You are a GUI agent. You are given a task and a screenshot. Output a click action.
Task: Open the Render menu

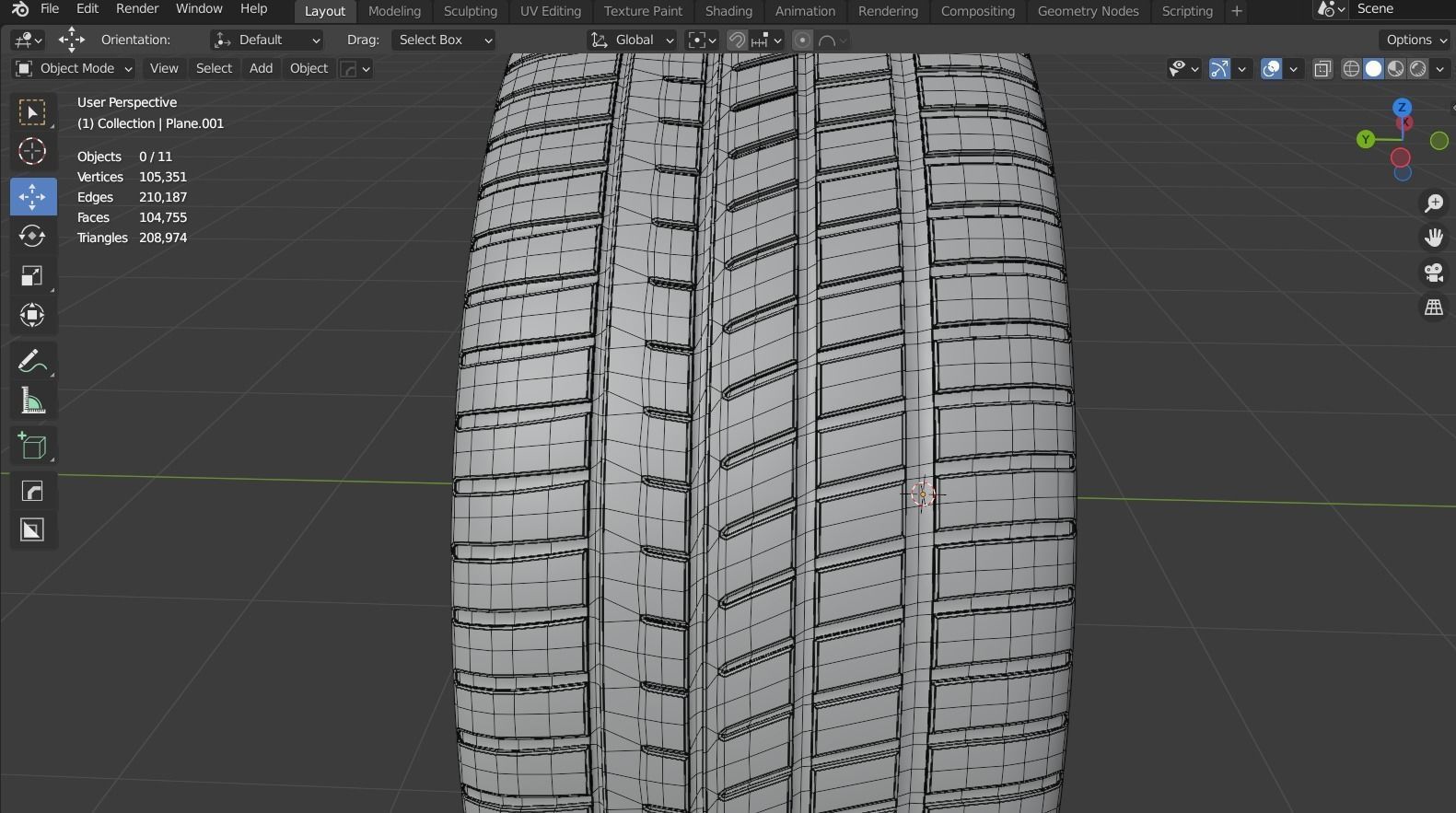137,8
